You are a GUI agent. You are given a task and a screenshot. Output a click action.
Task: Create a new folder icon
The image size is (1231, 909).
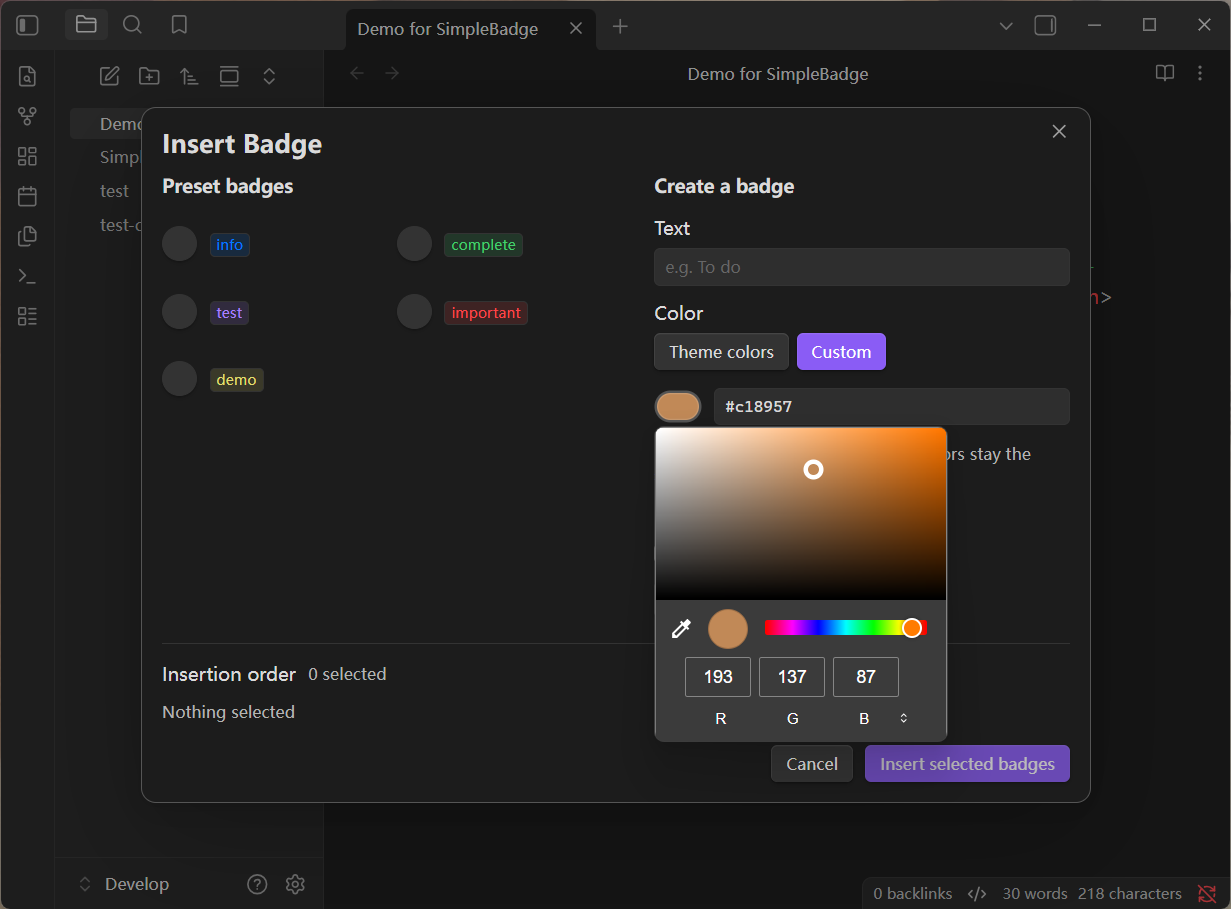click(x=149, y=76)
